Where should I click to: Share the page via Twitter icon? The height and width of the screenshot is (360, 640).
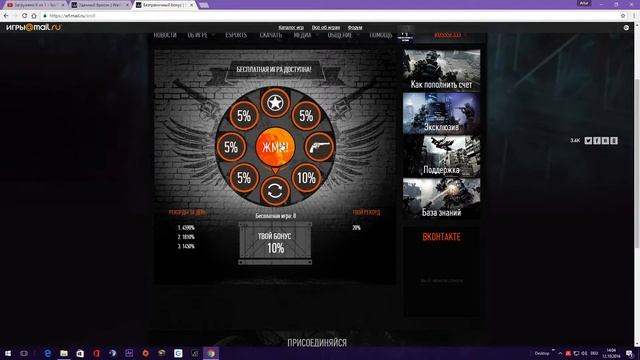(x=588, y=140)
